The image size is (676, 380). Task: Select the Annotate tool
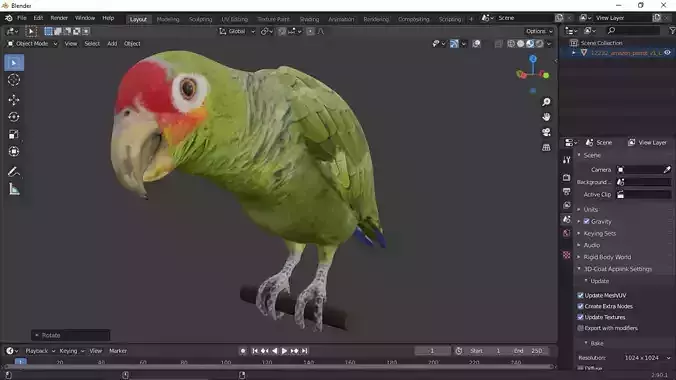click(14, 172)
